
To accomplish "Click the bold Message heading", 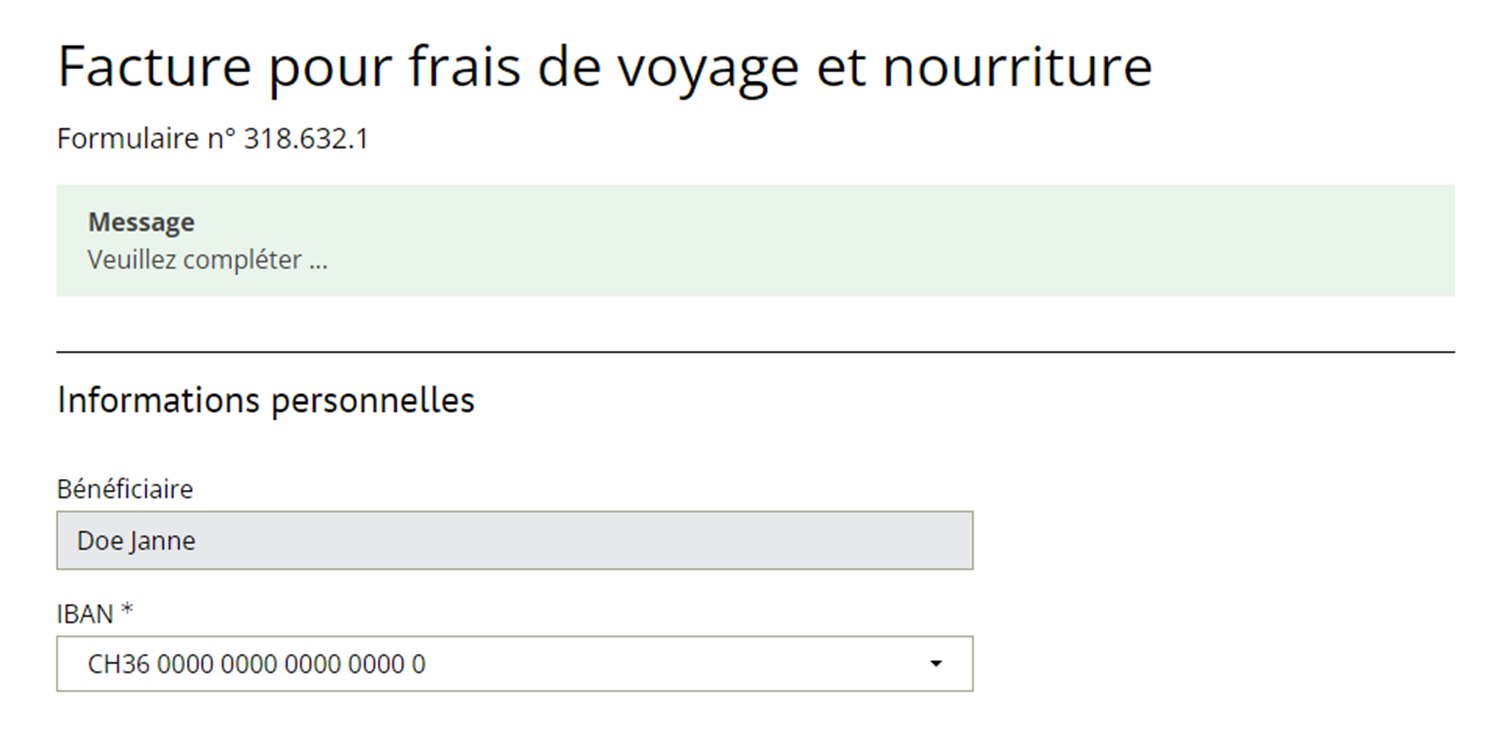I will tap(141, 222).
